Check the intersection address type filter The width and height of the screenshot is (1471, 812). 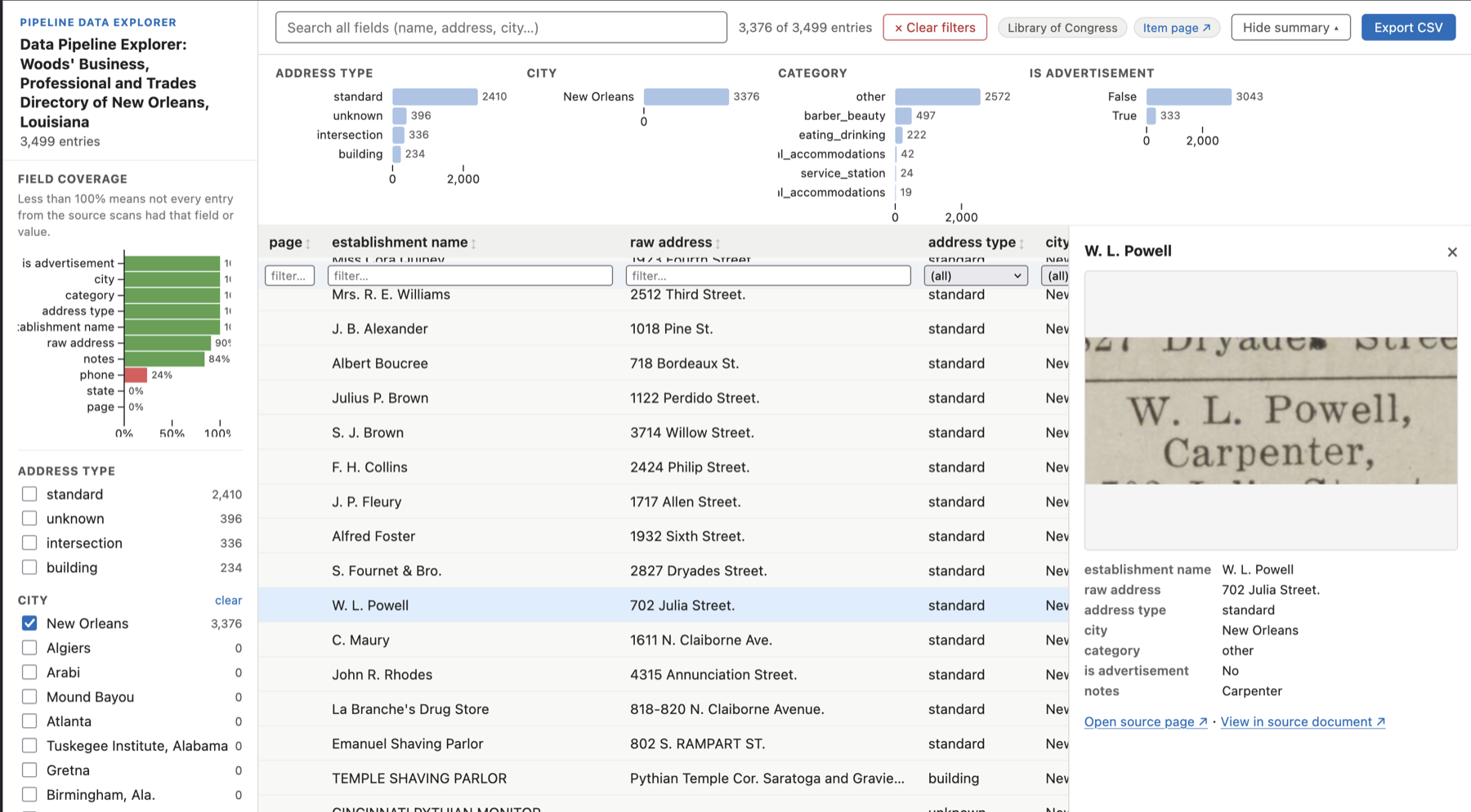tap(29, 542)
